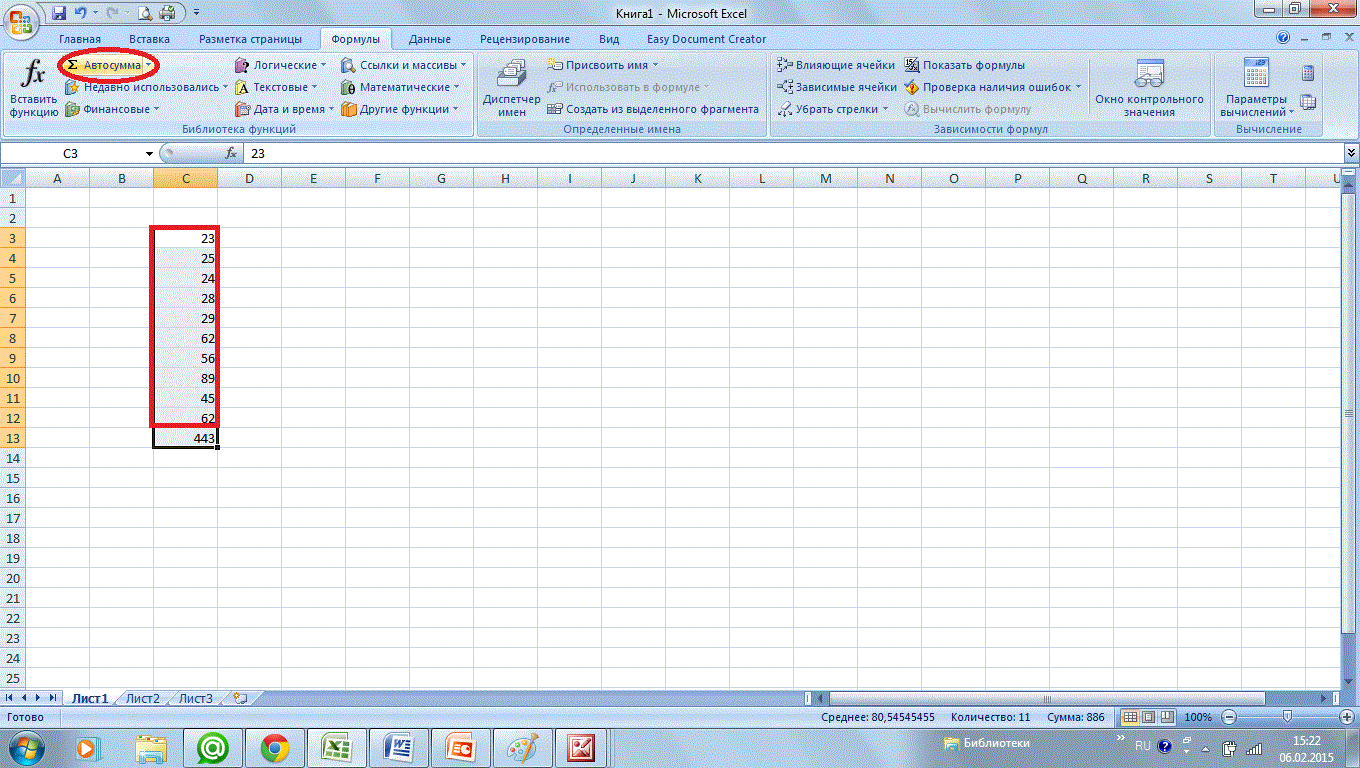Image resolution: width=1360 pixels, height=768 pixels.
Task: Jump to the first sheet with the tab arrow
Action: click(11, 698)
